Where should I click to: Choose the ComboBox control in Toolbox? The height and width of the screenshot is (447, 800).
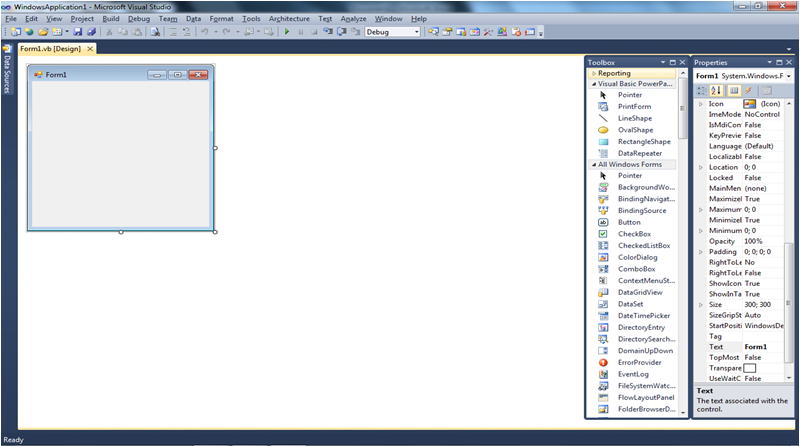635,269
